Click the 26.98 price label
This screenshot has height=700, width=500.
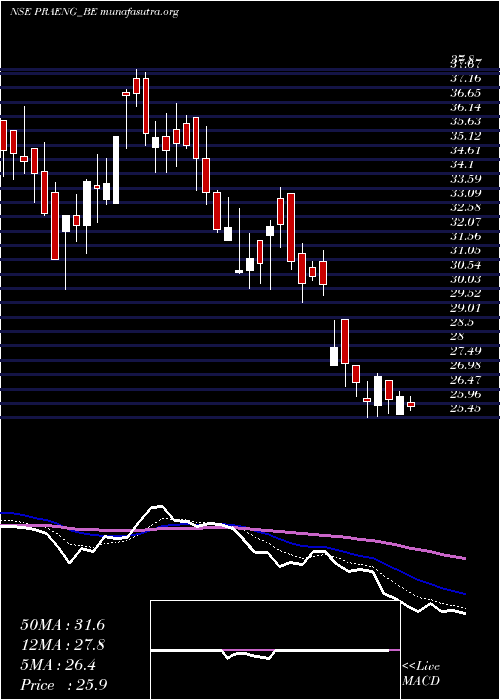tap(465, 366)
